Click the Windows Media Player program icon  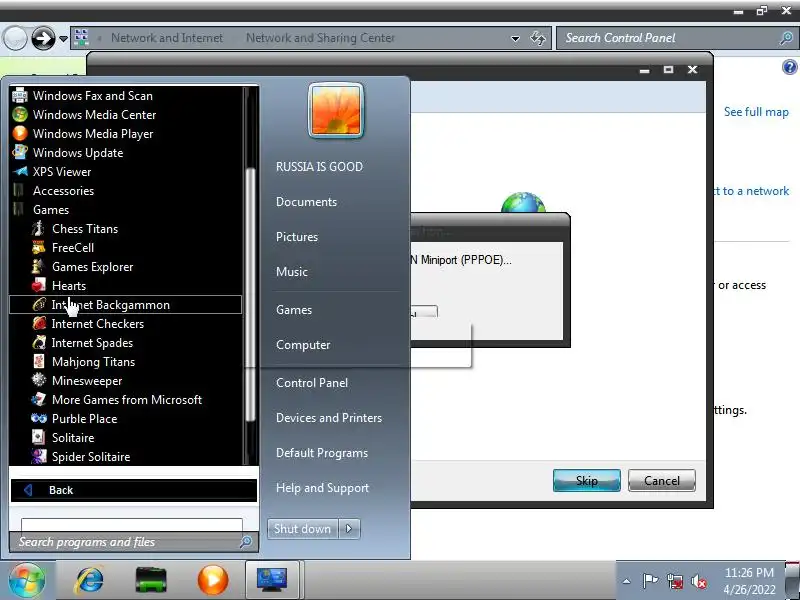(19, 133)
